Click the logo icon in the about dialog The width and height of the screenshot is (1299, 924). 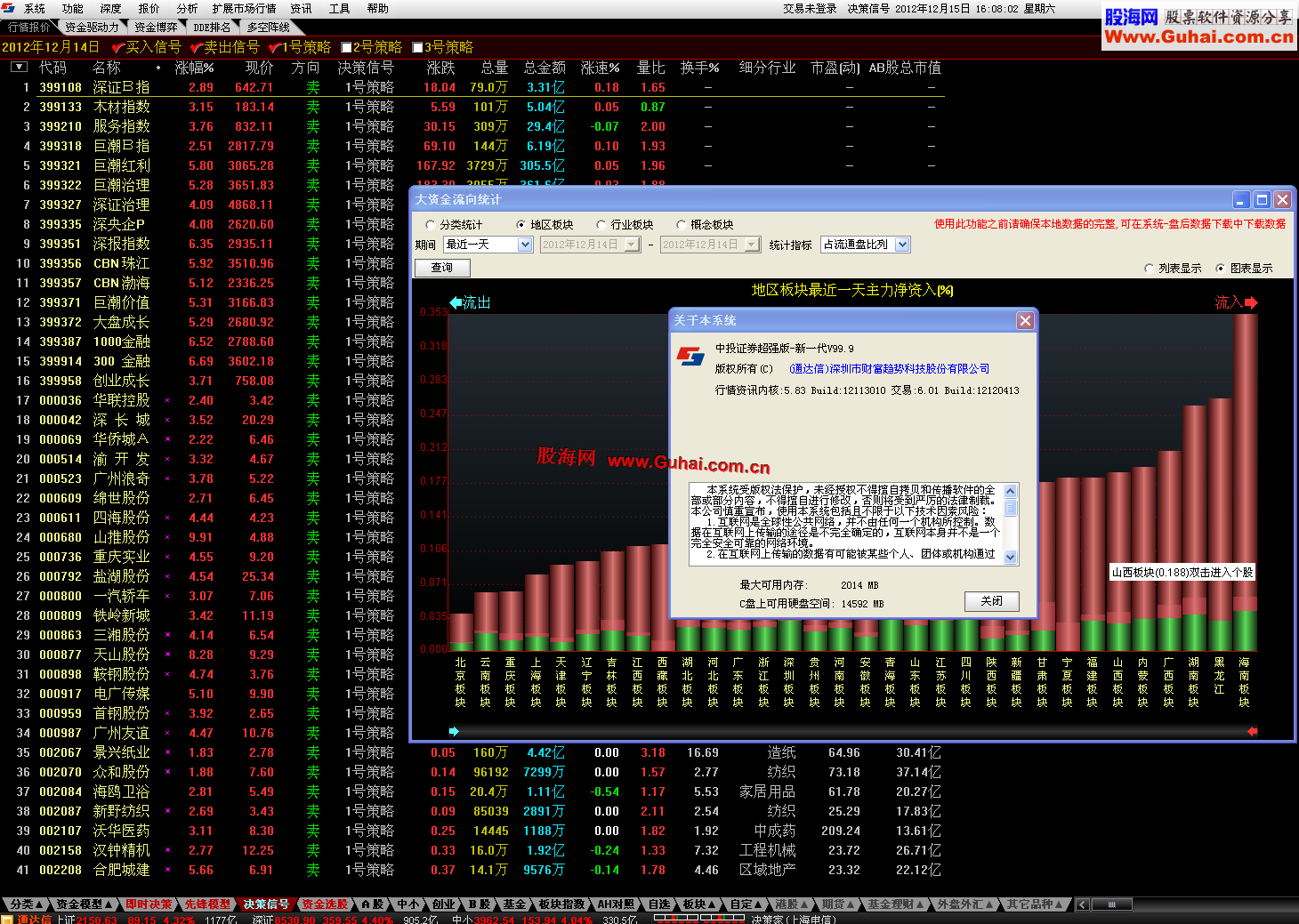coord(690,356)
